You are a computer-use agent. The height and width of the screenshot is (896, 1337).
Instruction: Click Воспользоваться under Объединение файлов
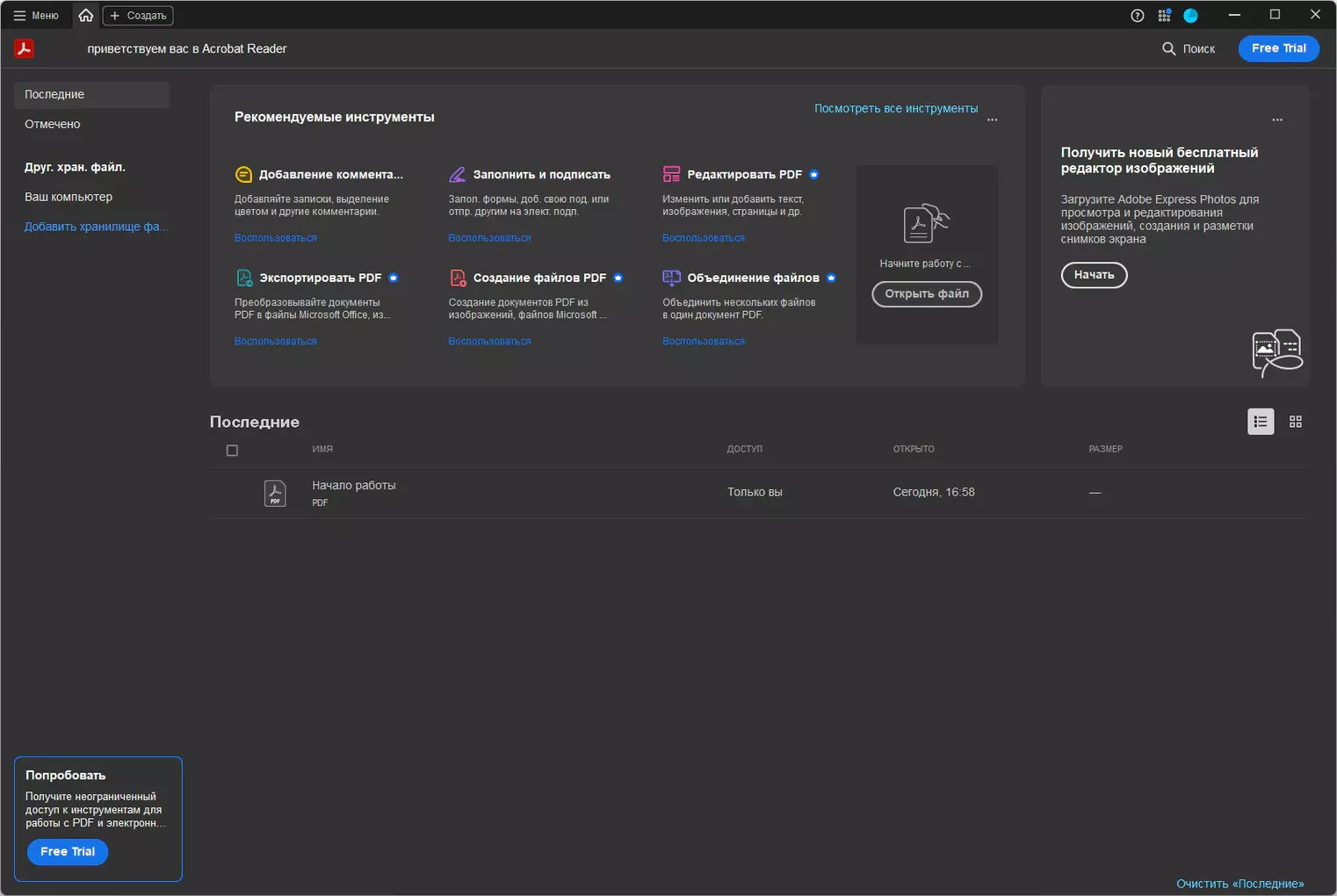(704, 341)
